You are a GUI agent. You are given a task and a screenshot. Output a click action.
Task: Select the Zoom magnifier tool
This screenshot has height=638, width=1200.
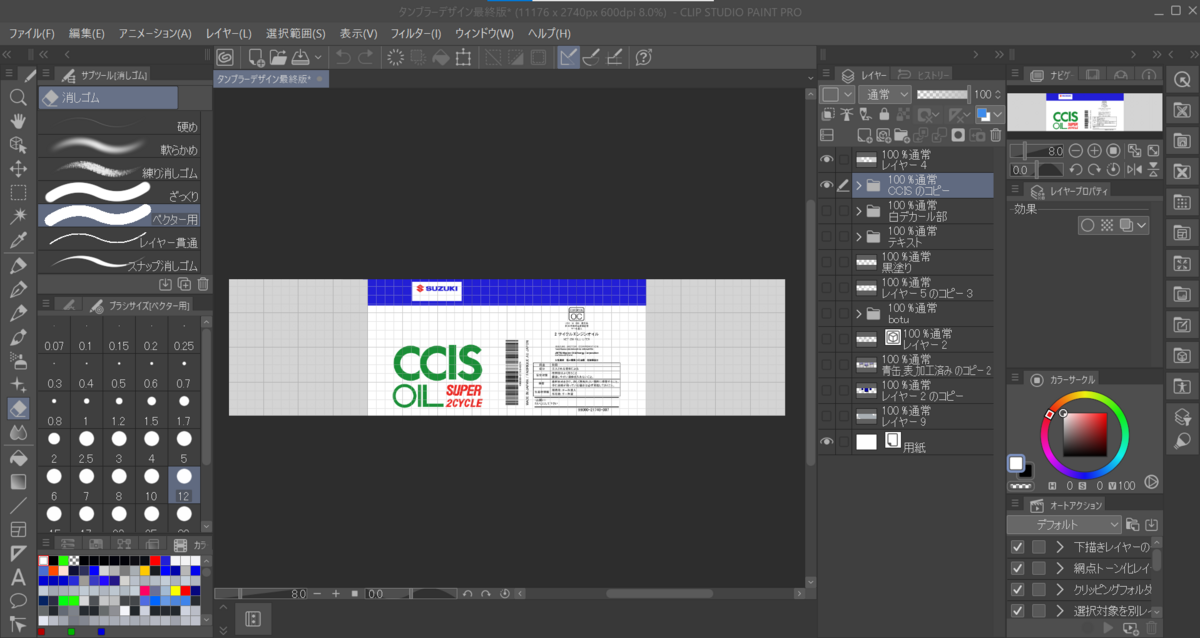tap(18, 97)
